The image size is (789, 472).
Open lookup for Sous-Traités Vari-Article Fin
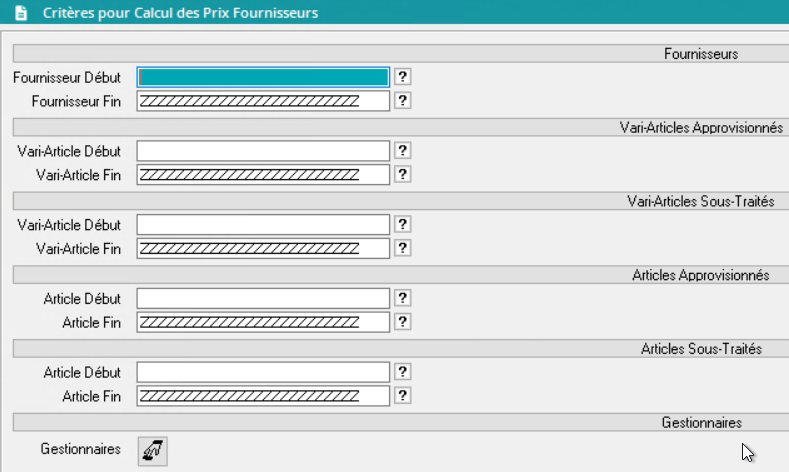point(403,248)
